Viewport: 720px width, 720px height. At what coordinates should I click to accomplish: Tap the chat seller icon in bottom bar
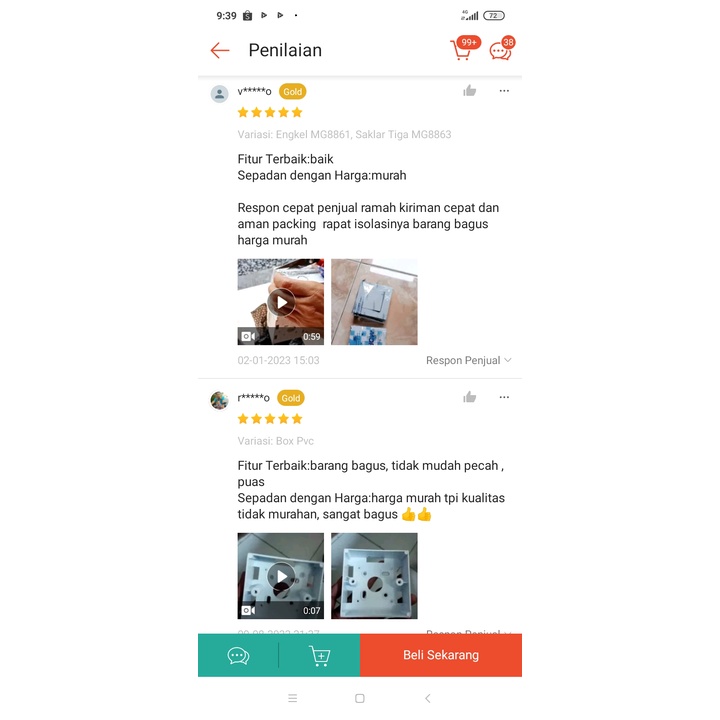(238, 655)
